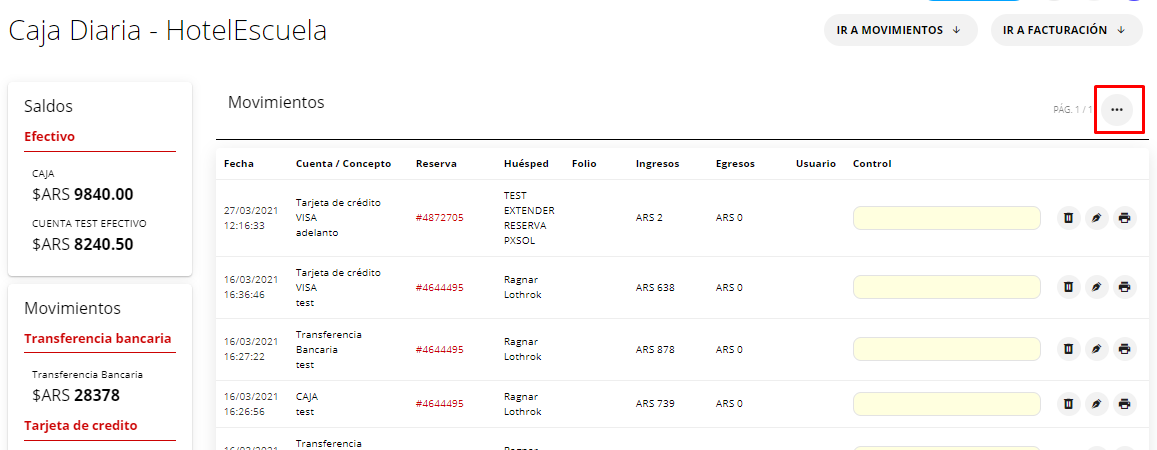1157x450 pixels.
Task: Select the Efectivo heading under Saldos
Action: point(50,137)
